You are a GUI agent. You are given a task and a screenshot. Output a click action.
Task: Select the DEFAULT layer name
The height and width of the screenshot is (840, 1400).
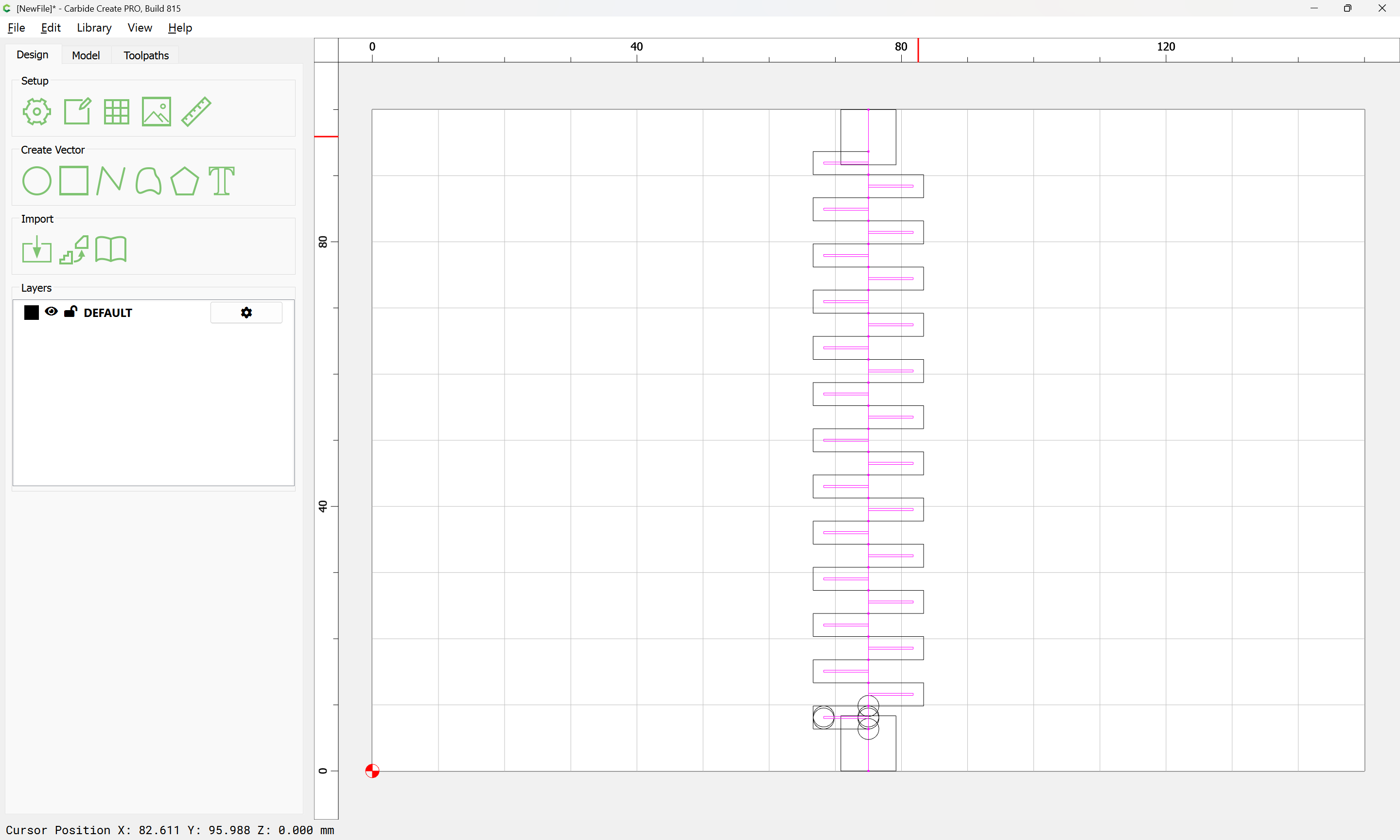tap(107, 313)
